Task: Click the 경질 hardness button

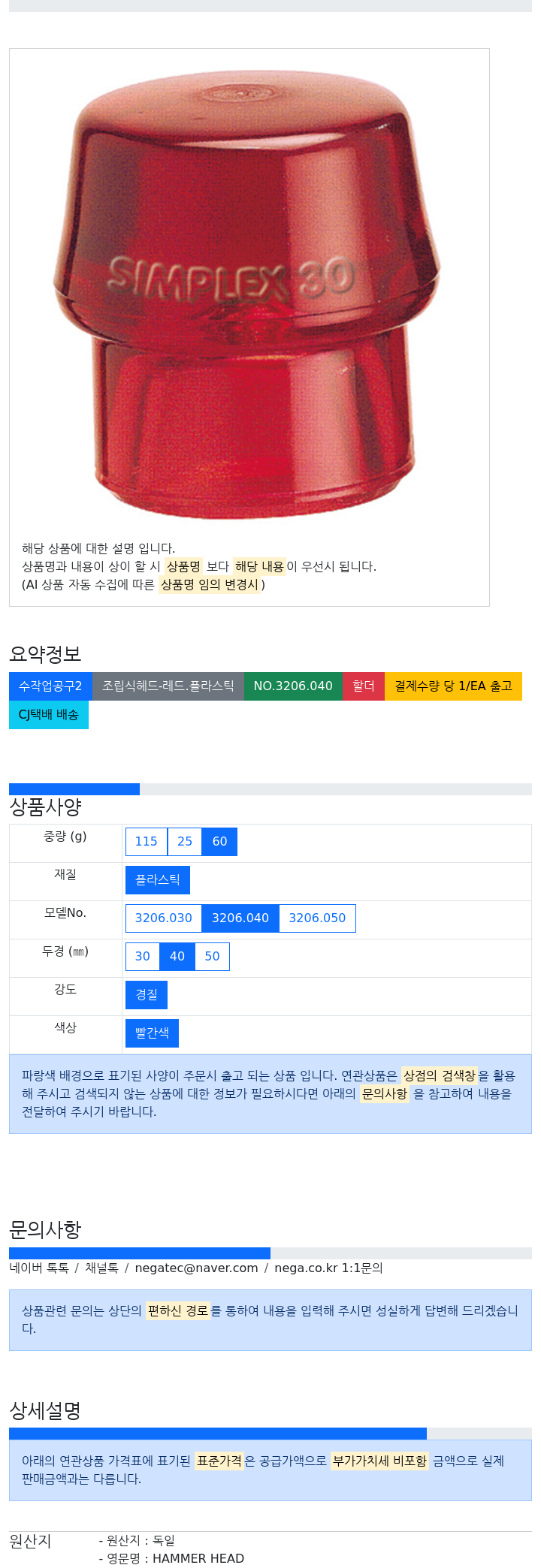Action: [147, 994]
